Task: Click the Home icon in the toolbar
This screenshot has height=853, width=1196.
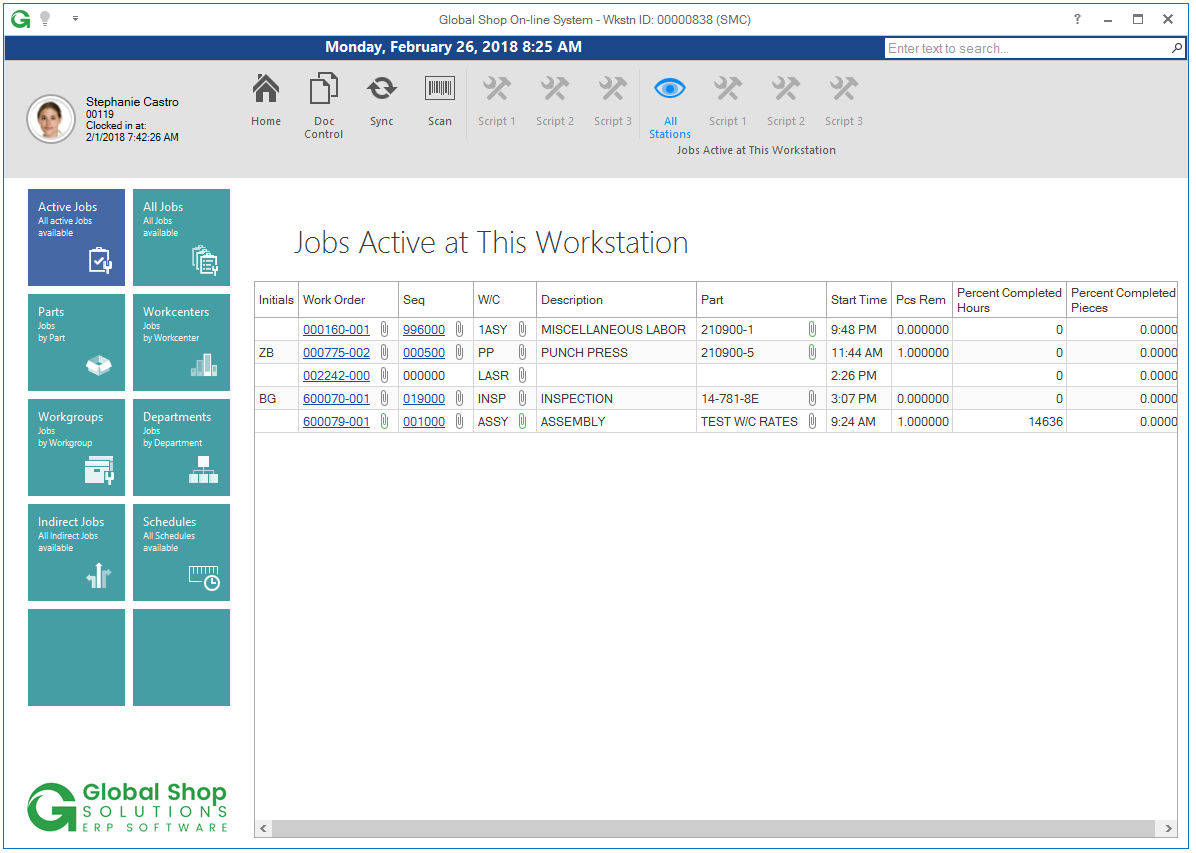Action: pyautogui.click(x=265, y=97)
